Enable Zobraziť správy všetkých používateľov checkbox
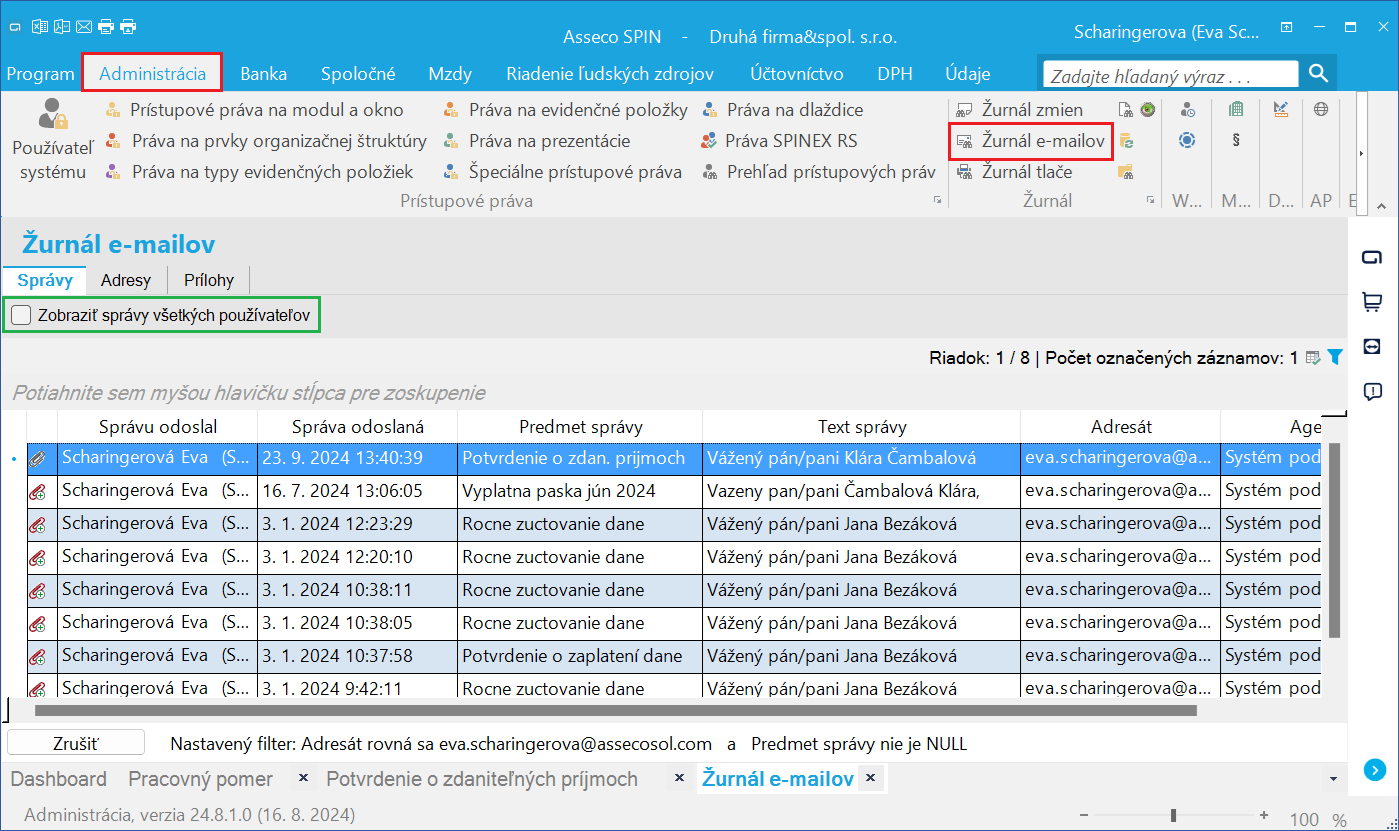This screenshot has height=831, width=1399. click(21, 316)
